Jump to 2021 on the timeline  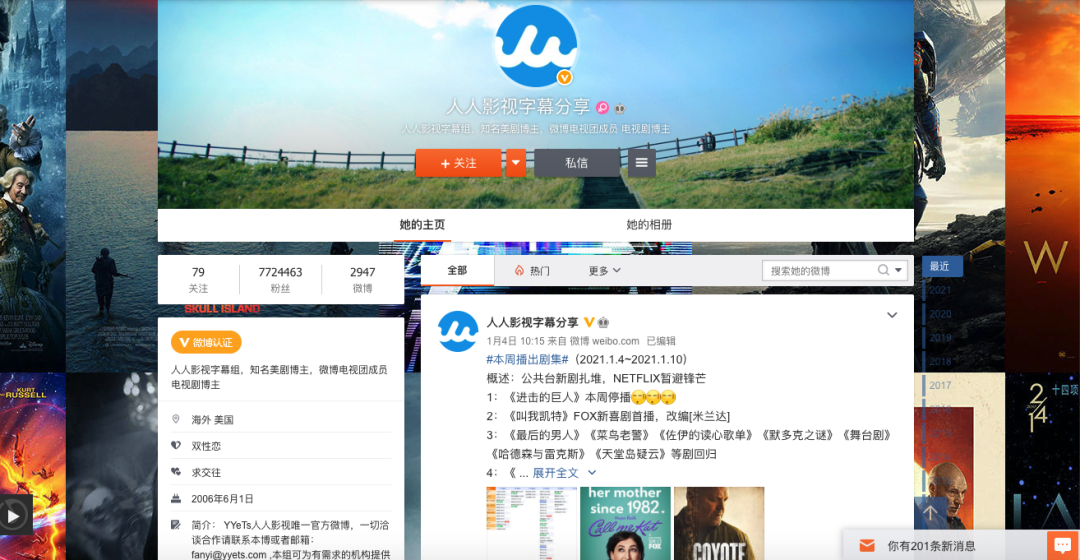tap(940, 290)
